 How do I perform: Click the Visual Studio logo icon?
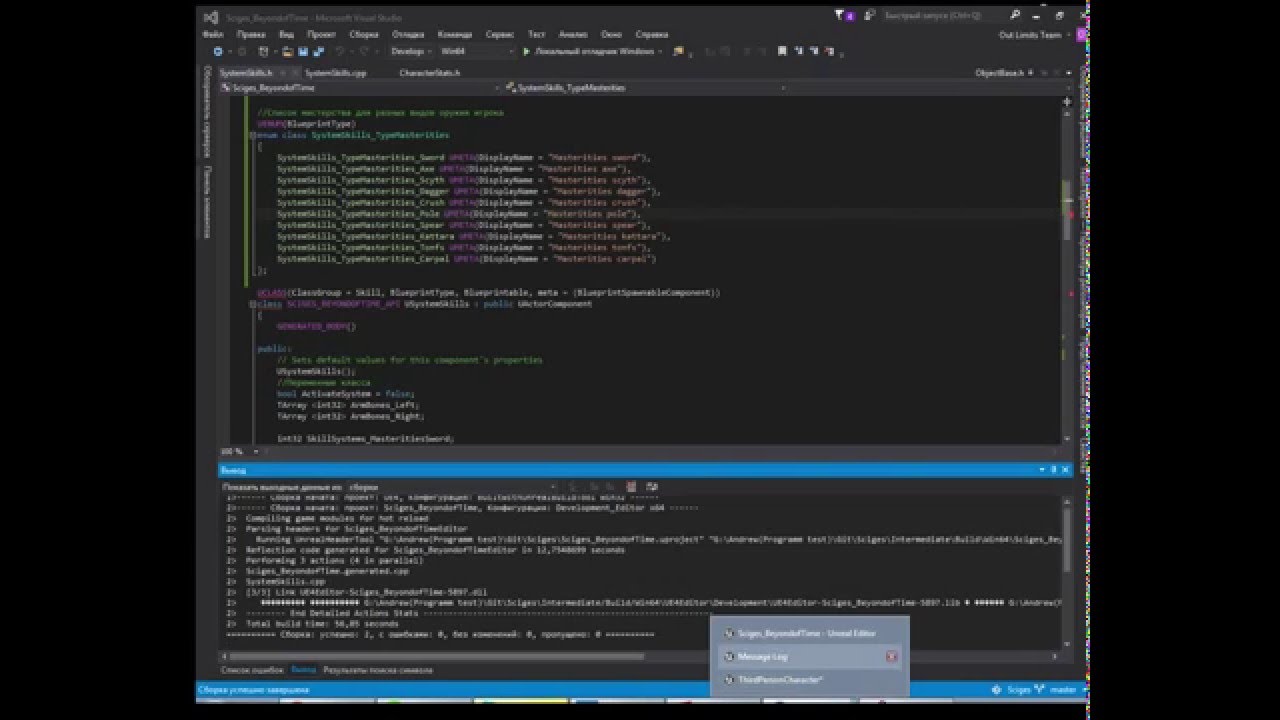[210, 17]
